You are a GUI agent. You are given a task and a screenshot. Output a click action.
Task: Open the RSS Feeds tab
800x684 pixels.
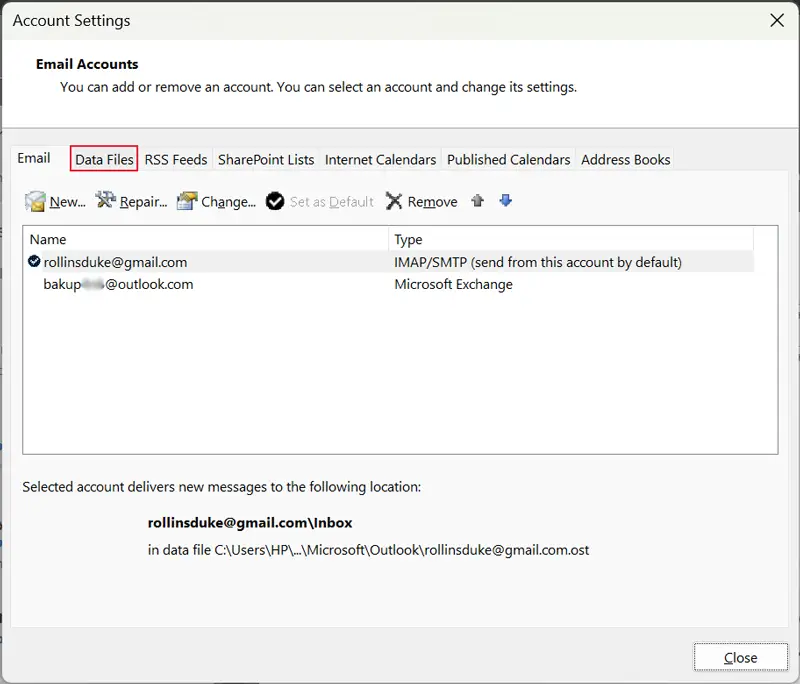pyautogui.click(x=176, y=159)
